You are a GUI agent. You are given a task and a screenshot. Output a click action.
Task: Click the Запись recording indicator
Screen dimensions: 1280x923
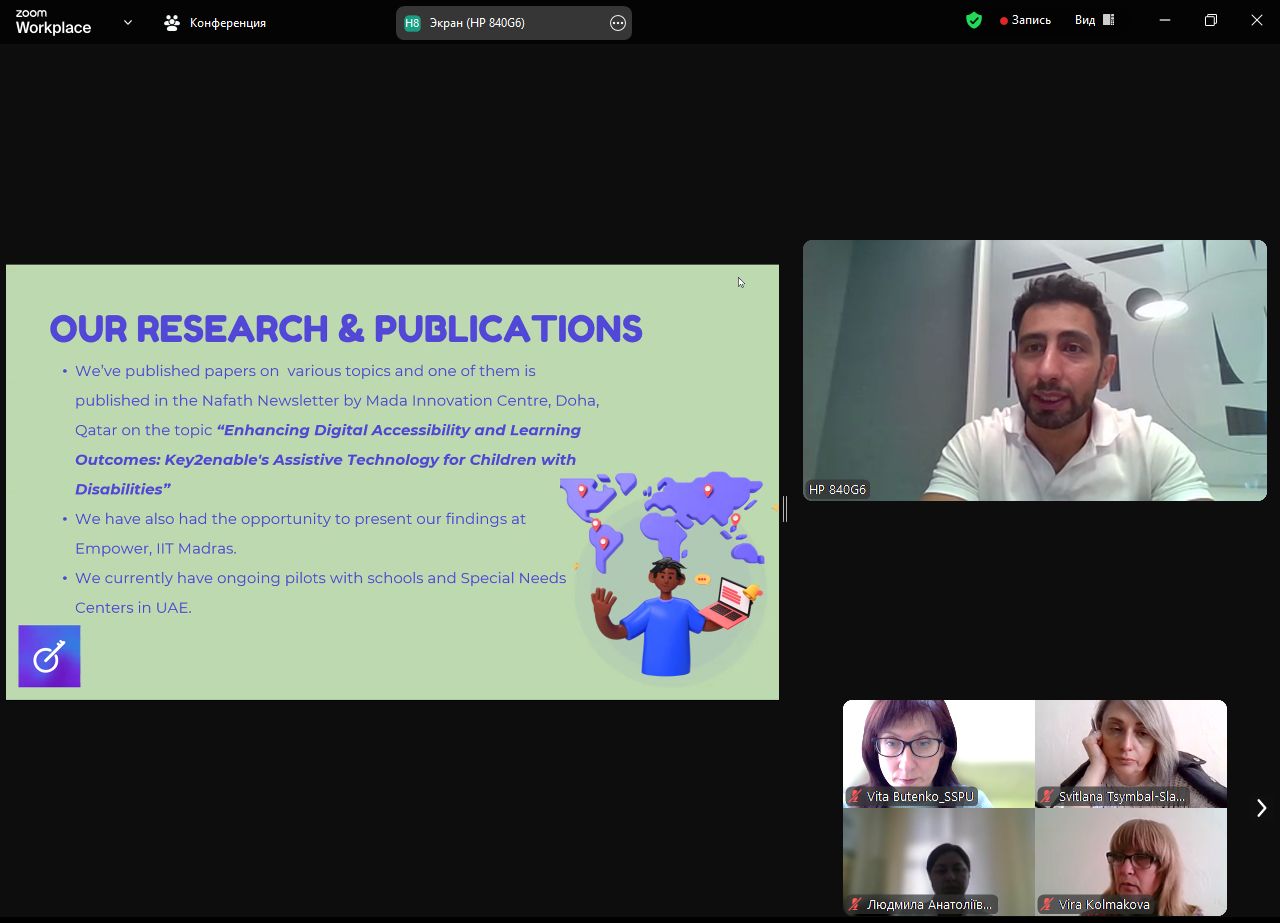[x=1025, y=20]
